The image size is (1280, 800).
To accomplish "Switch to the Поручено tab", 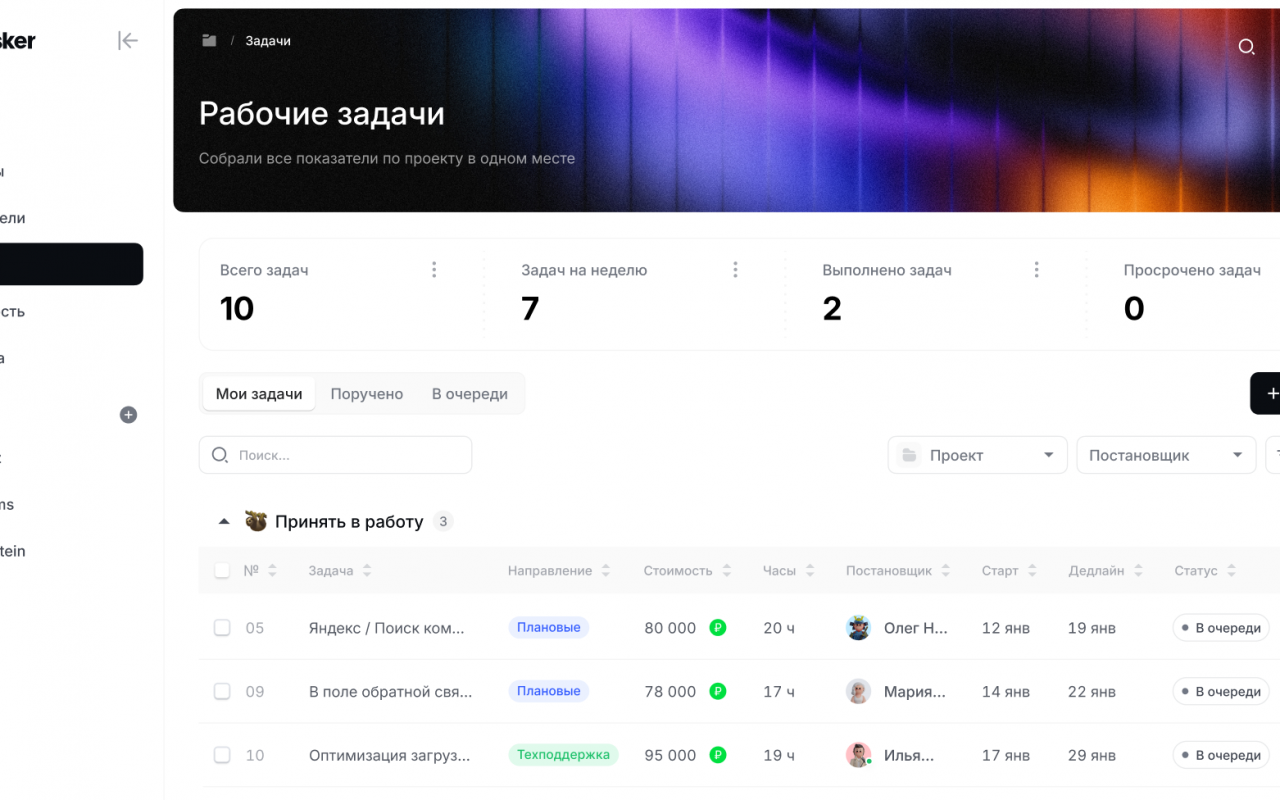I will click(x=367, y=394).
